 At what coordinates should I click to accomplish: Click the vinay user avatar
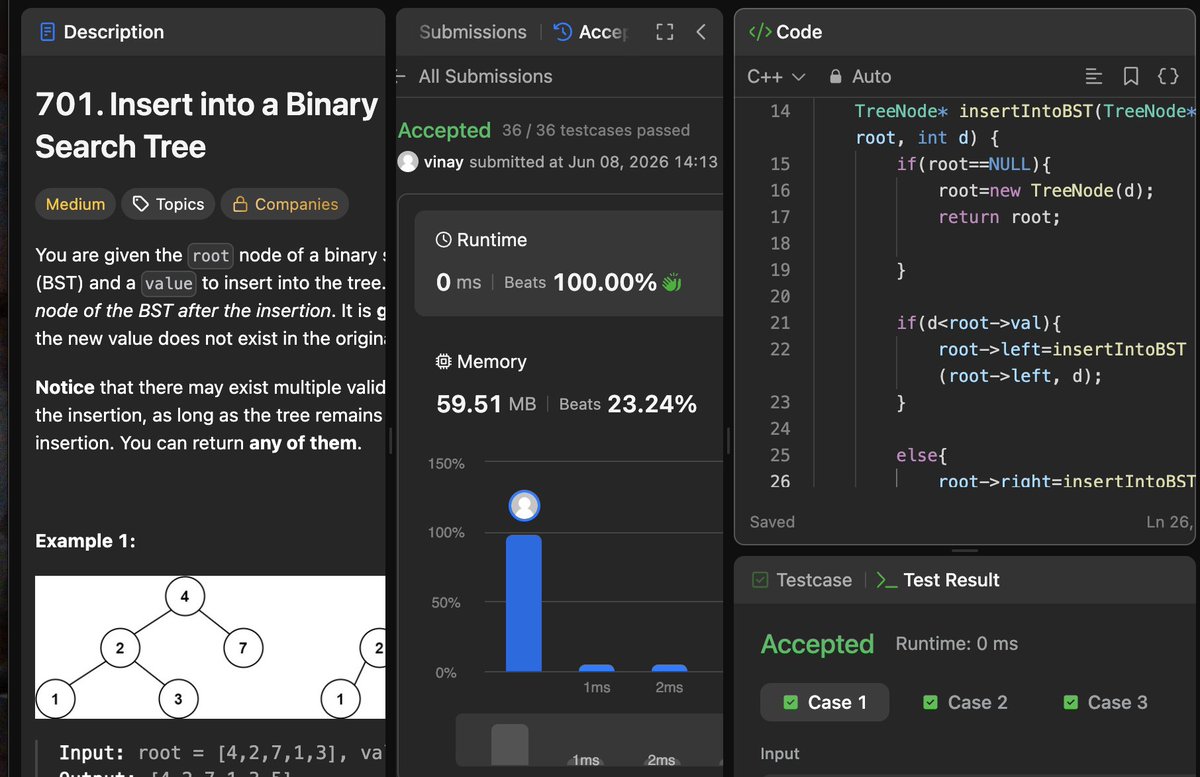coord(408,162)
